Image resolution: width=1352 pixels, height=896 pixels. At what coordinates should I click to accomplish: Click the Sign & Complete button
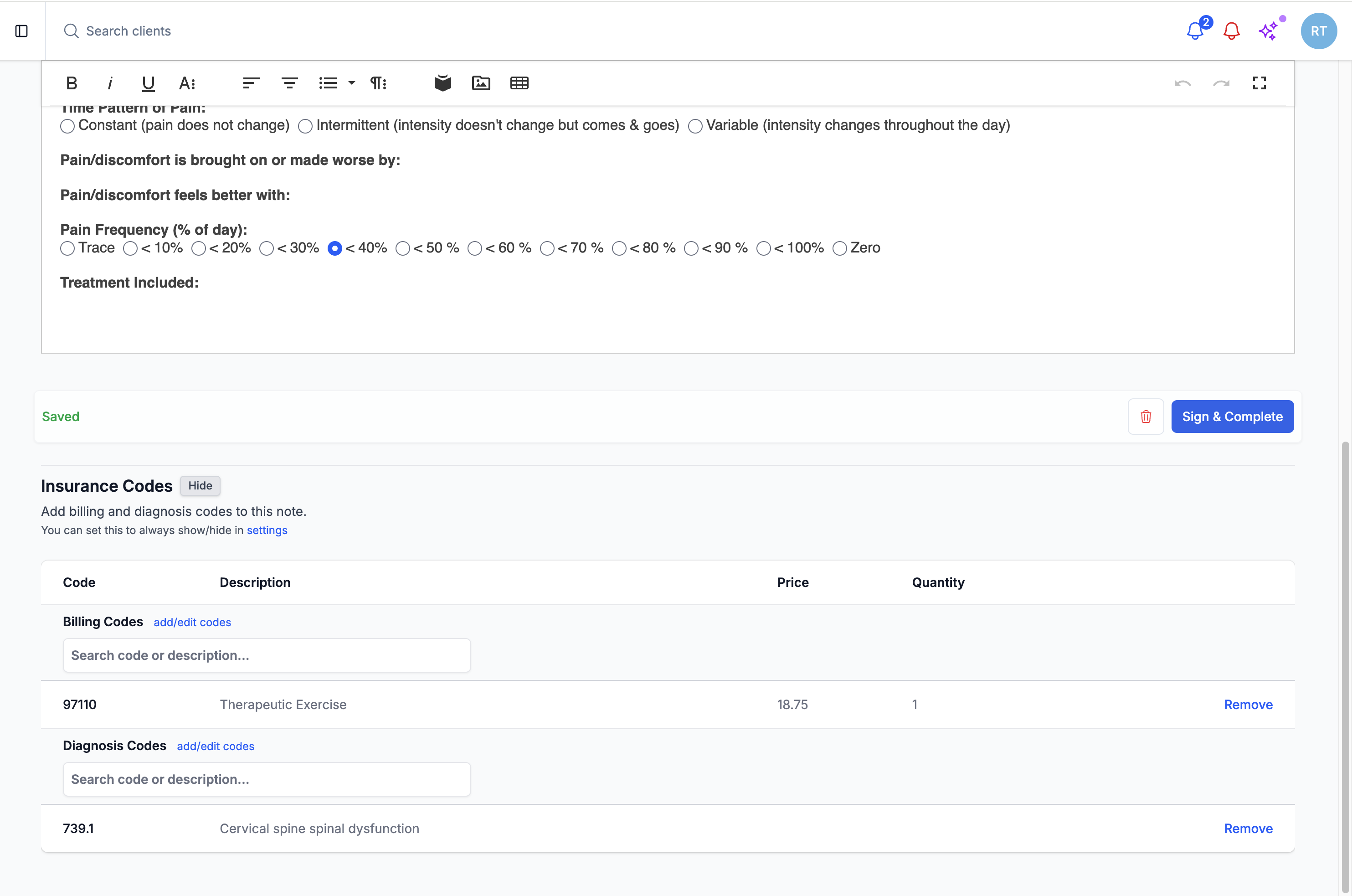[x=1232, y=417]
